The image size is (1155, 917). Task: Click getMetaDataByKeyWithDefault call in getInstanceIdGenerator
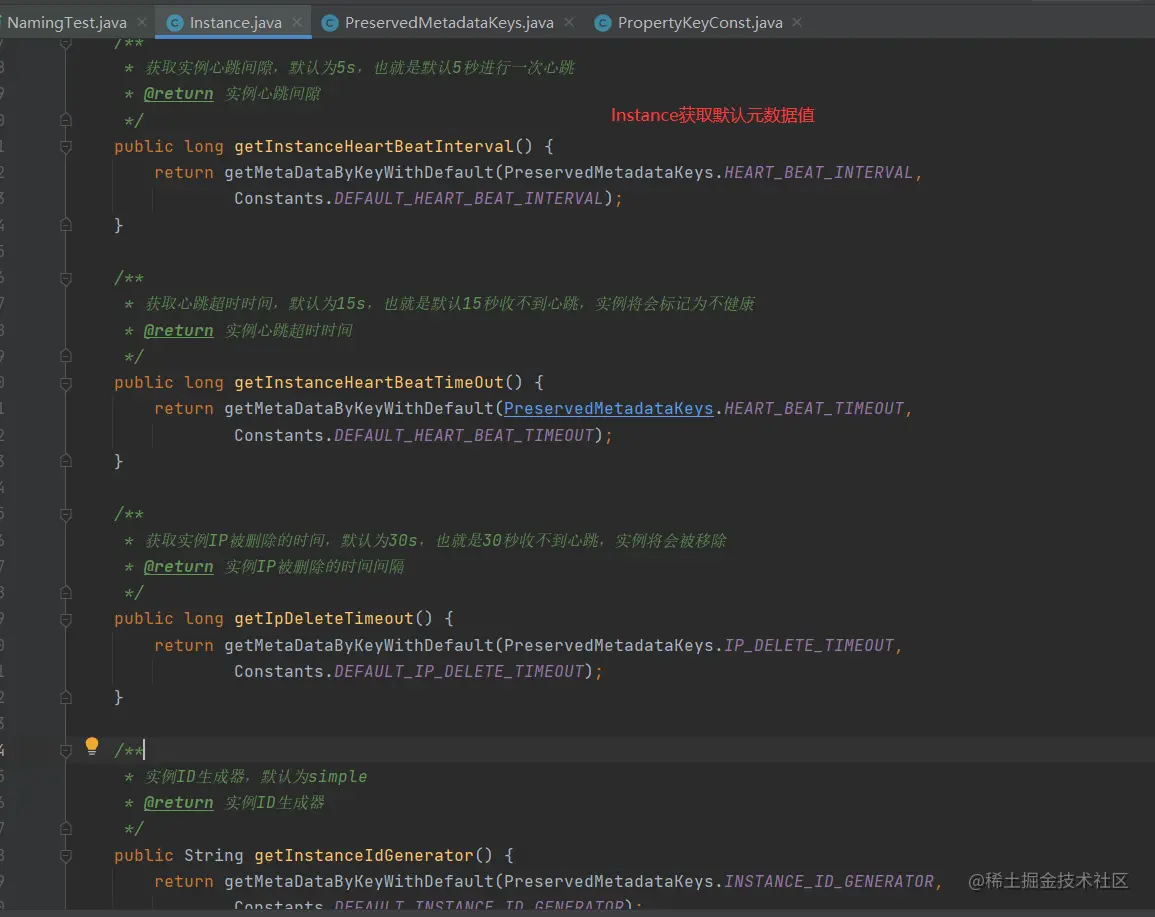359,882
